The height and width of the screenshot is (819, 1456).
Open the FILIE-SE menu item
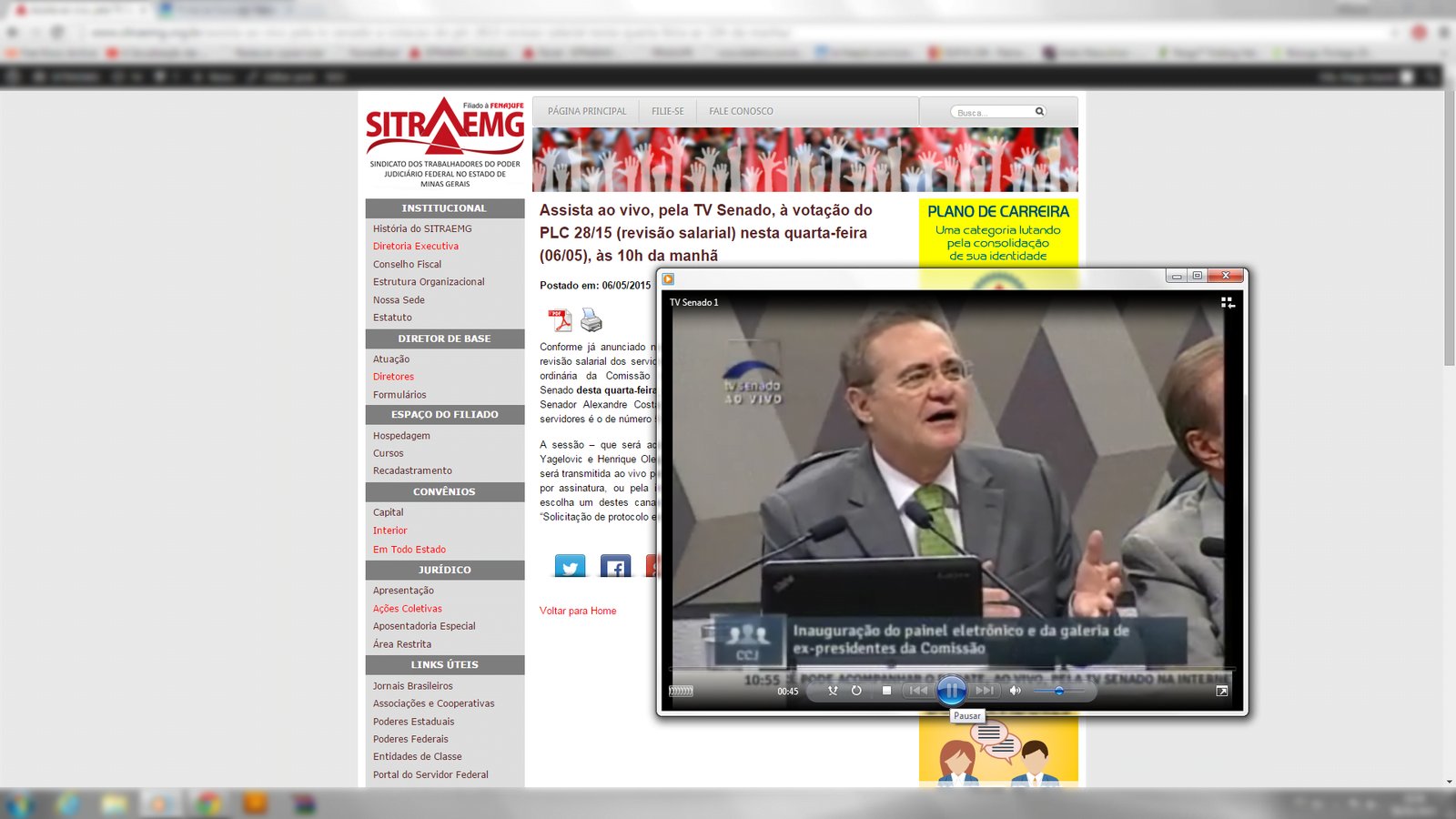(668, 111)
